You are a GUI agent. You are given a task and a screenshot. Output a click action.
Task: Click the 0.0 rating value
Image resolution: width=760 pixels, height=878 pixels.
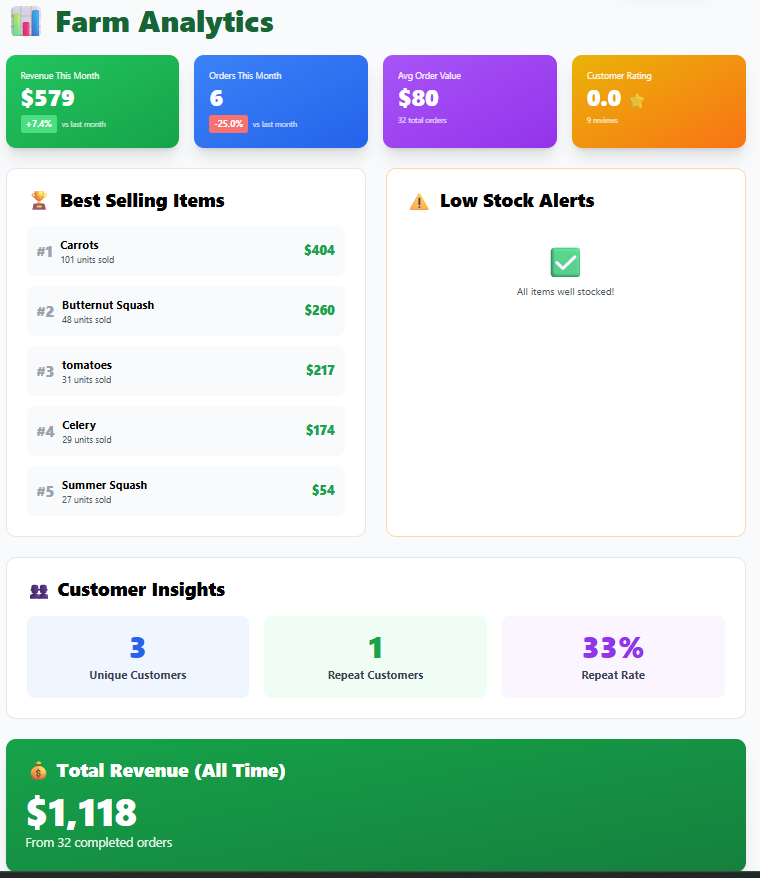pos(604,99)
